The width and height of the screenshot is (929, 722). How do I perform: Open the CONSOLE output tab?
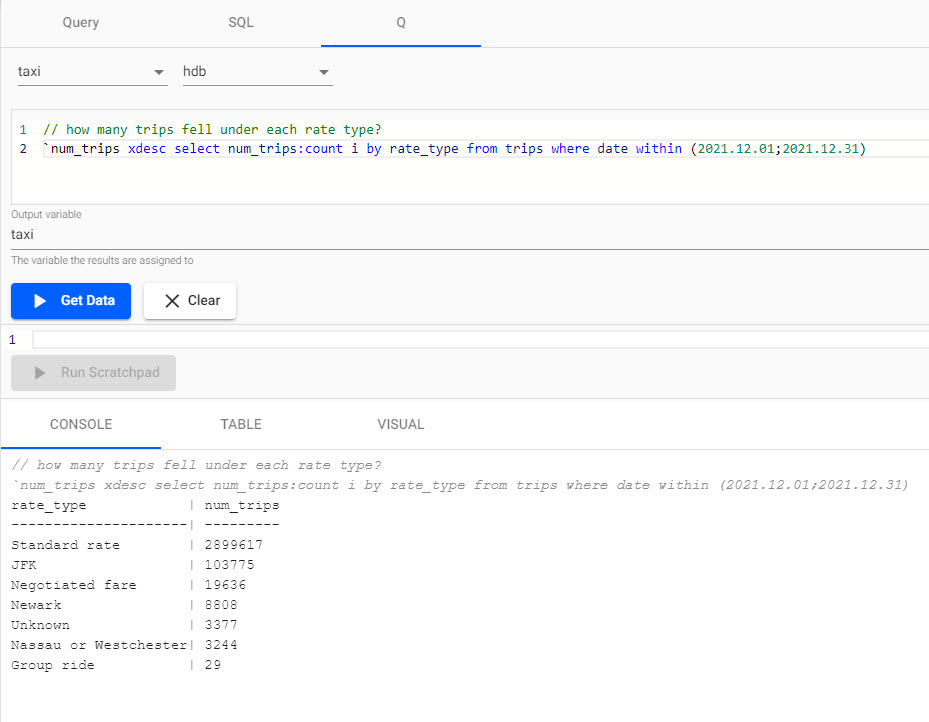81,424
